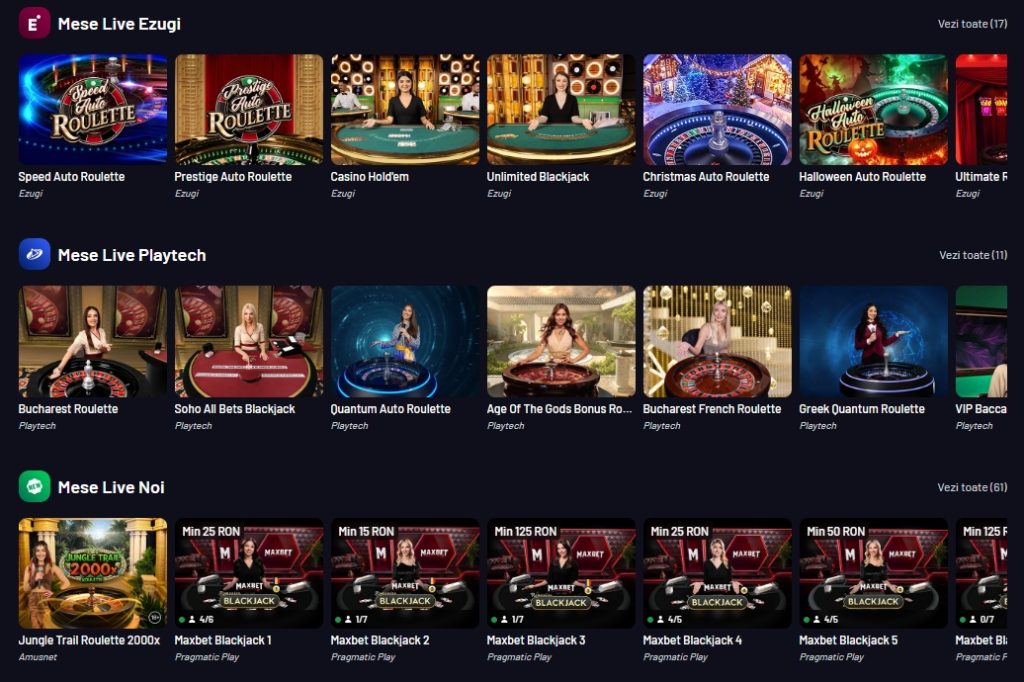Open the Maxbet Blackjack 2 thumbnail

pyautogui.click(x=405, y=573)
